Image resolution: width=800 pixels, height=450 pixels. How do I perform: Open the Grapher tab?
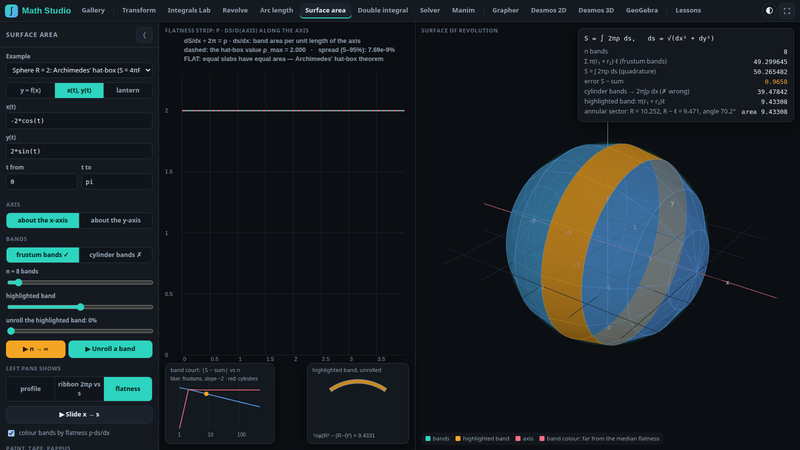(x=505, y=10)
